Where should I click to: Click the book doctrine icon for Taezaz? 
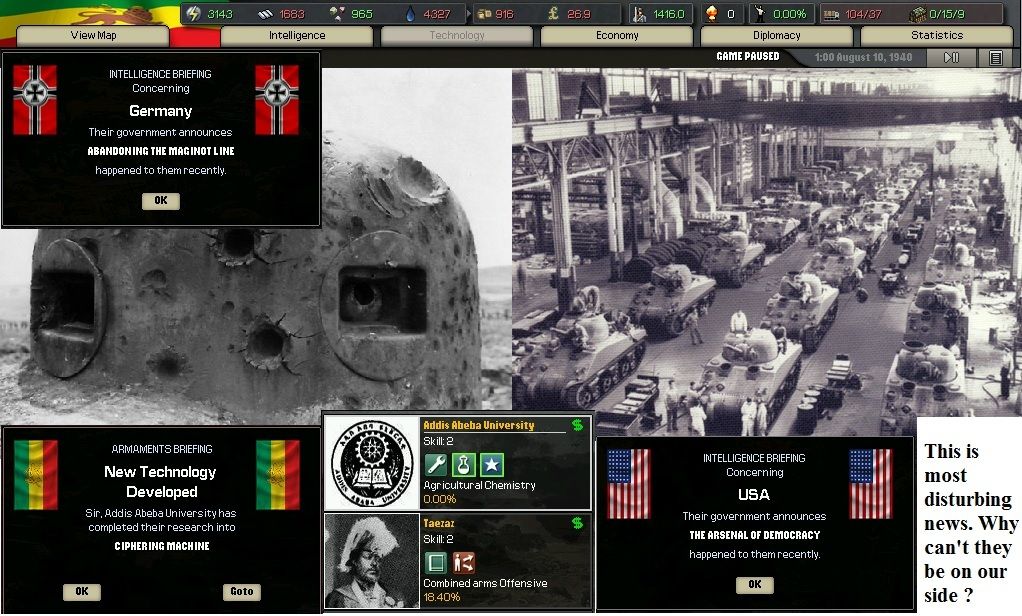click(435, 562)
